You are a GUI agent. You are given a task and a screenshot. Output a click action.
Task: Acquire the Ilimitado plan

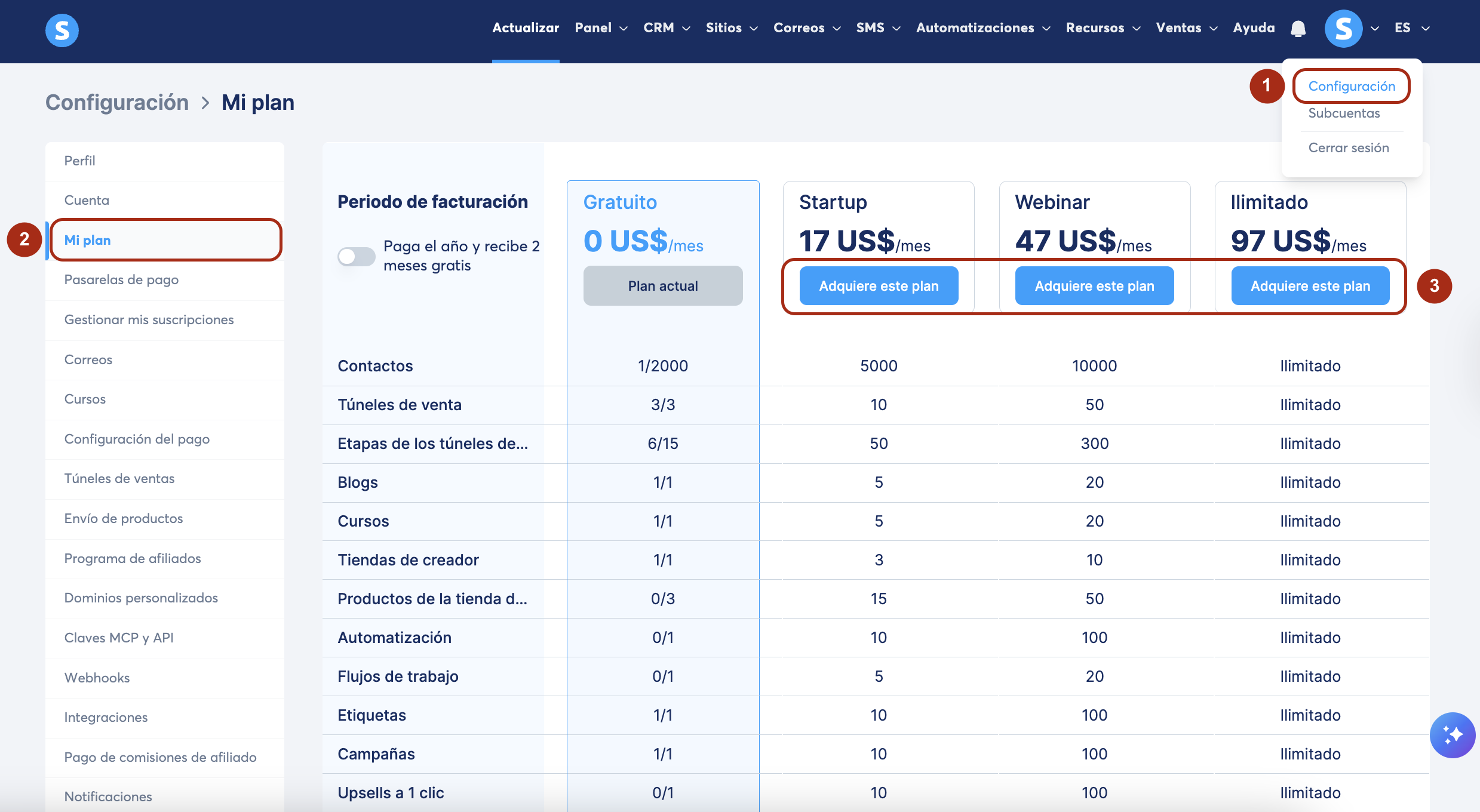click(x=1310, y=286)
